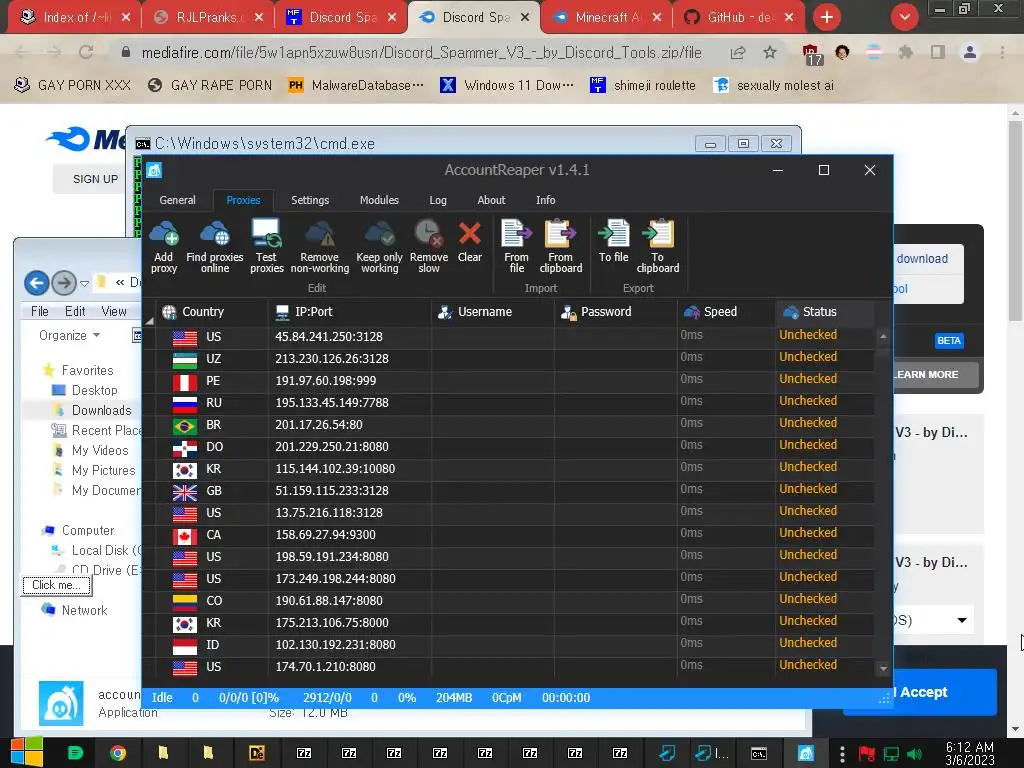Click Remove slow proxies icon
The width and height of the screenshot is (1024, 768).
[x=428, y=246]
